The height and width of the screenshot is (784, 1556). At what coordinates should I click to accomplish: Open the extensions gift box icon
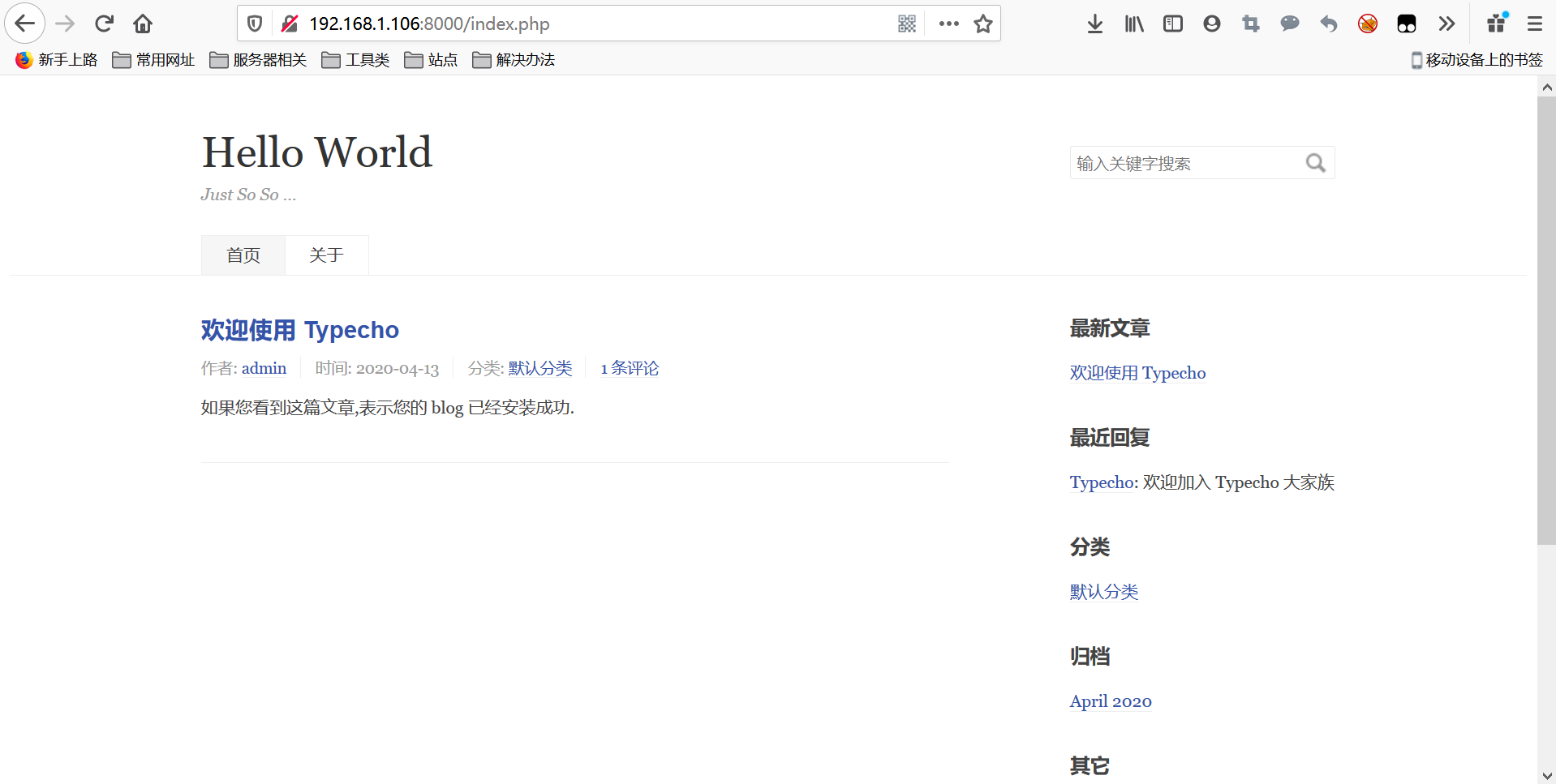[1498, 23]
